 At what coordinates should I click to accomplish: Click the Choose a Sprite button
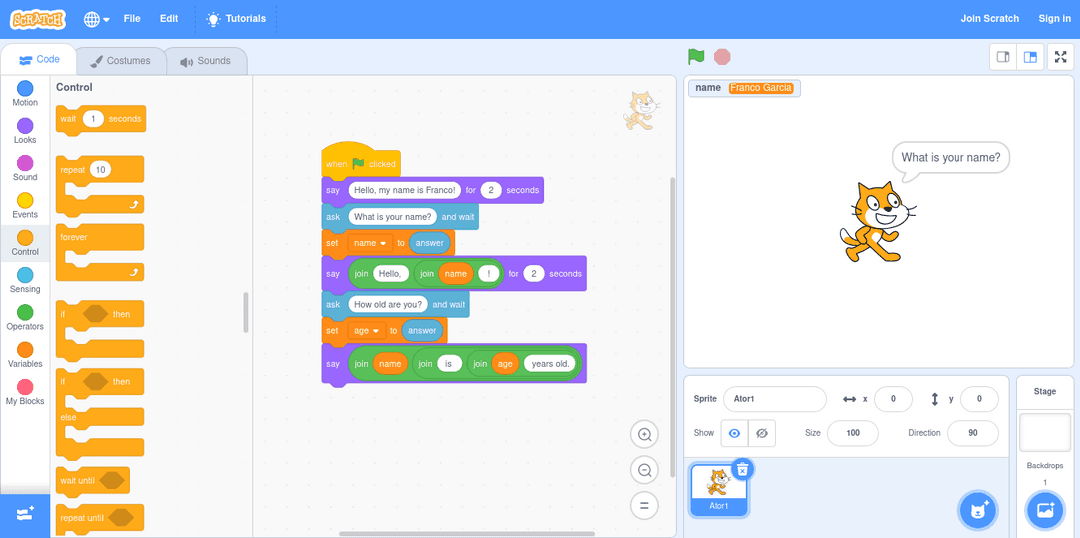977,510
